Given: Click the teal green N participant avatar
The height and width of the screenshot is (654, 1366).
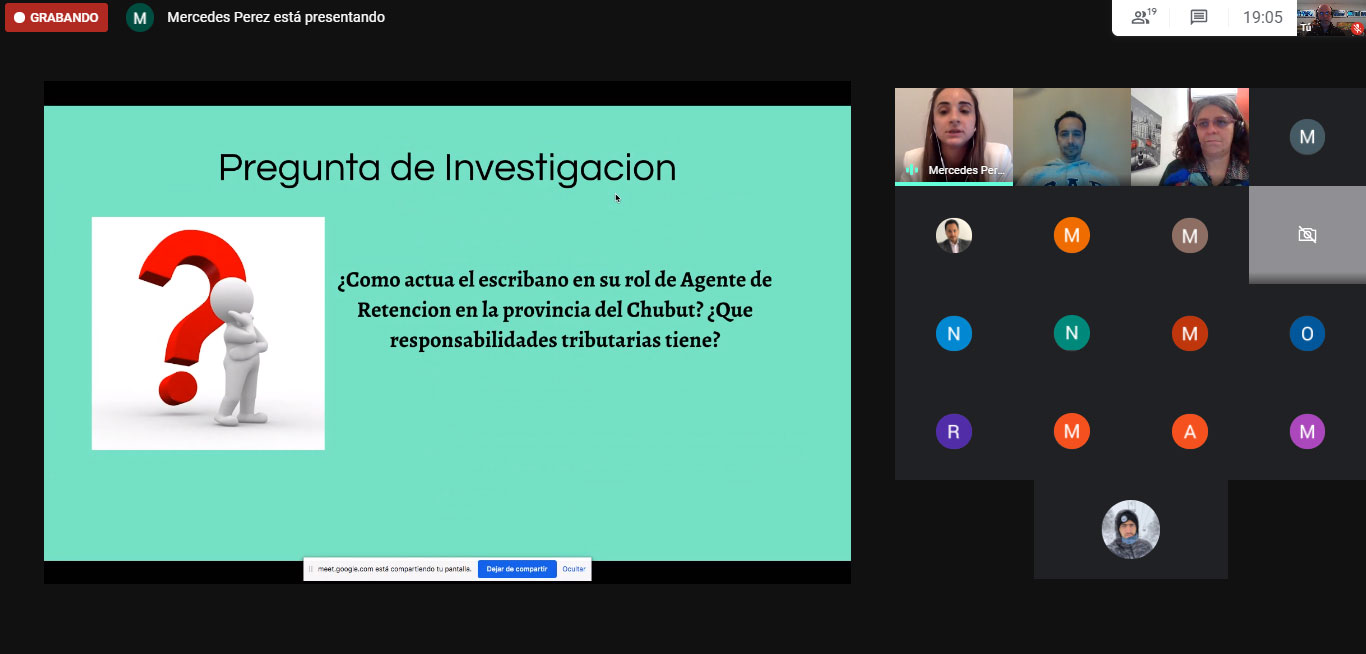Looking at the screenshot, I should (x=1071, y=333).
